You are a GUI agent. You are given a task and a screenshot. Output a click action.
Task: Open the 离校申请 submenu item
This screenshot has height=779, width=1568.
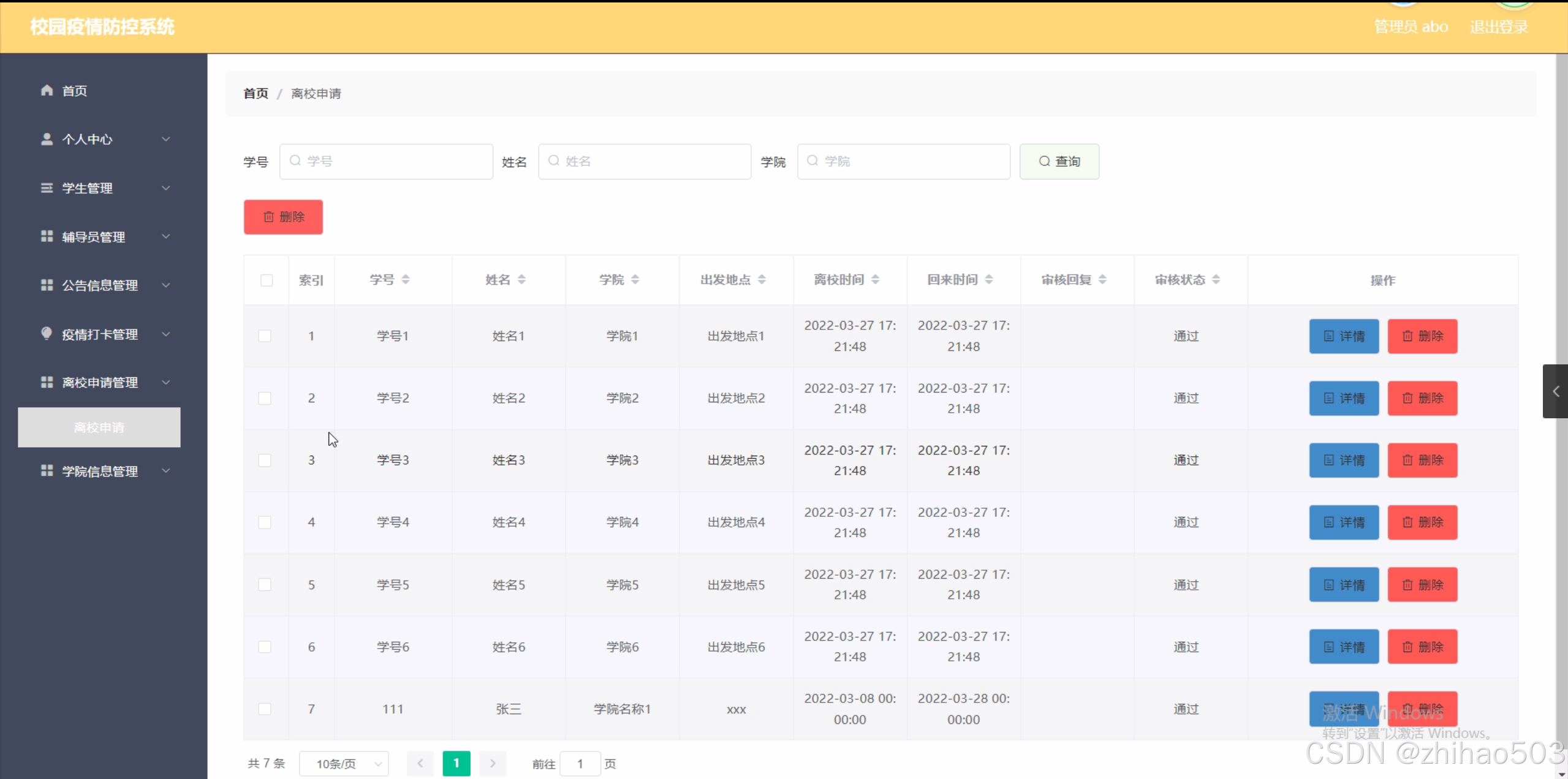pyautogui.click(x=99, y=427)
